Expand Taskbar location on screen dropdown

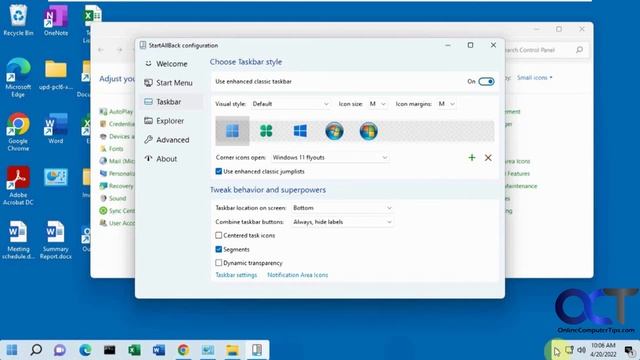[342, 208]
